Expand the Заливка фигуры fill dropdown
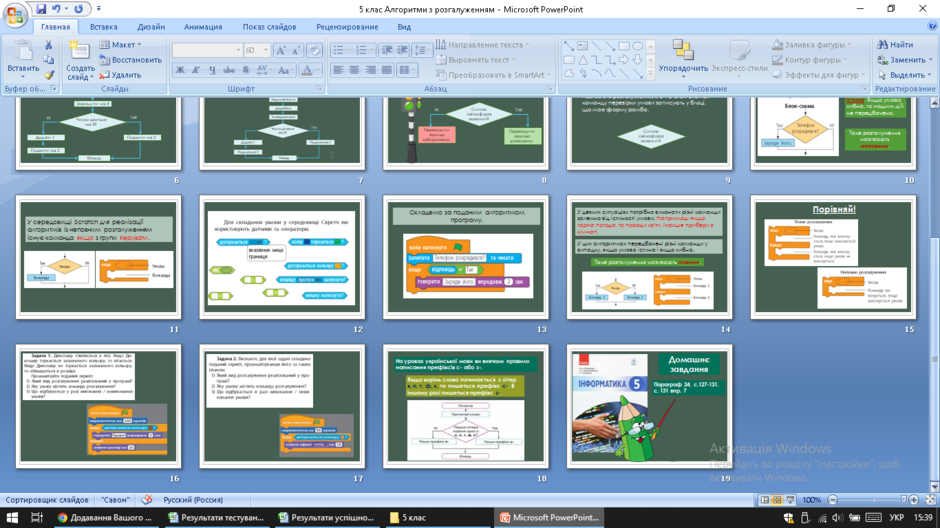The height and width of the screenshot is (528, 940). 810,44
